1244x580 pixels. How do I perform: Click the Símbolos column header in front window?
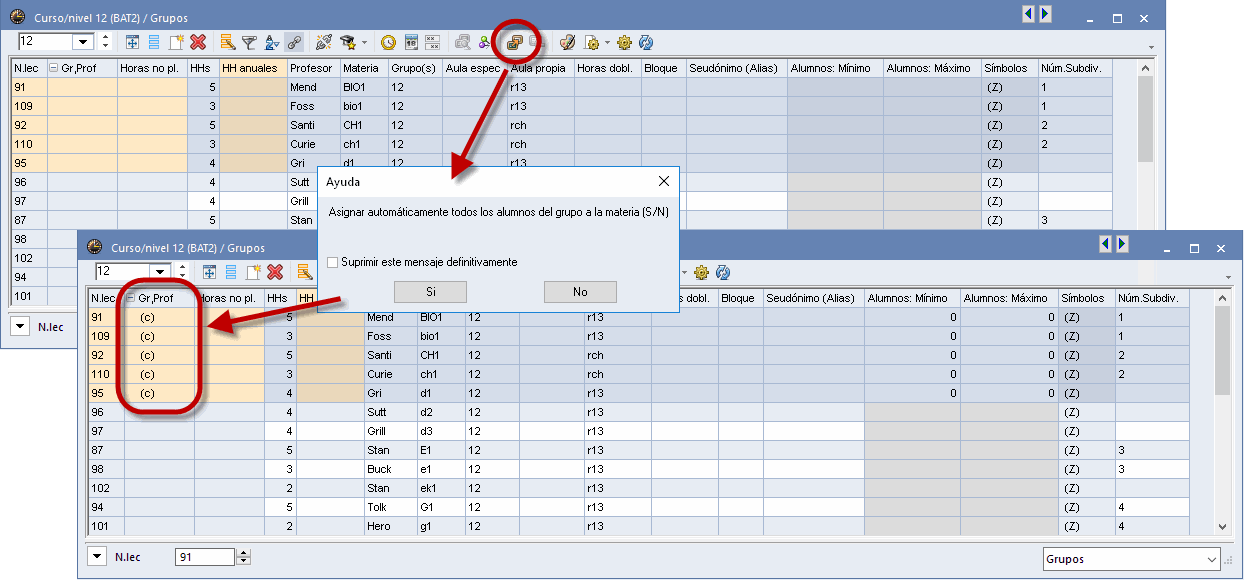pyautogui.click(x=1087, y=298)
